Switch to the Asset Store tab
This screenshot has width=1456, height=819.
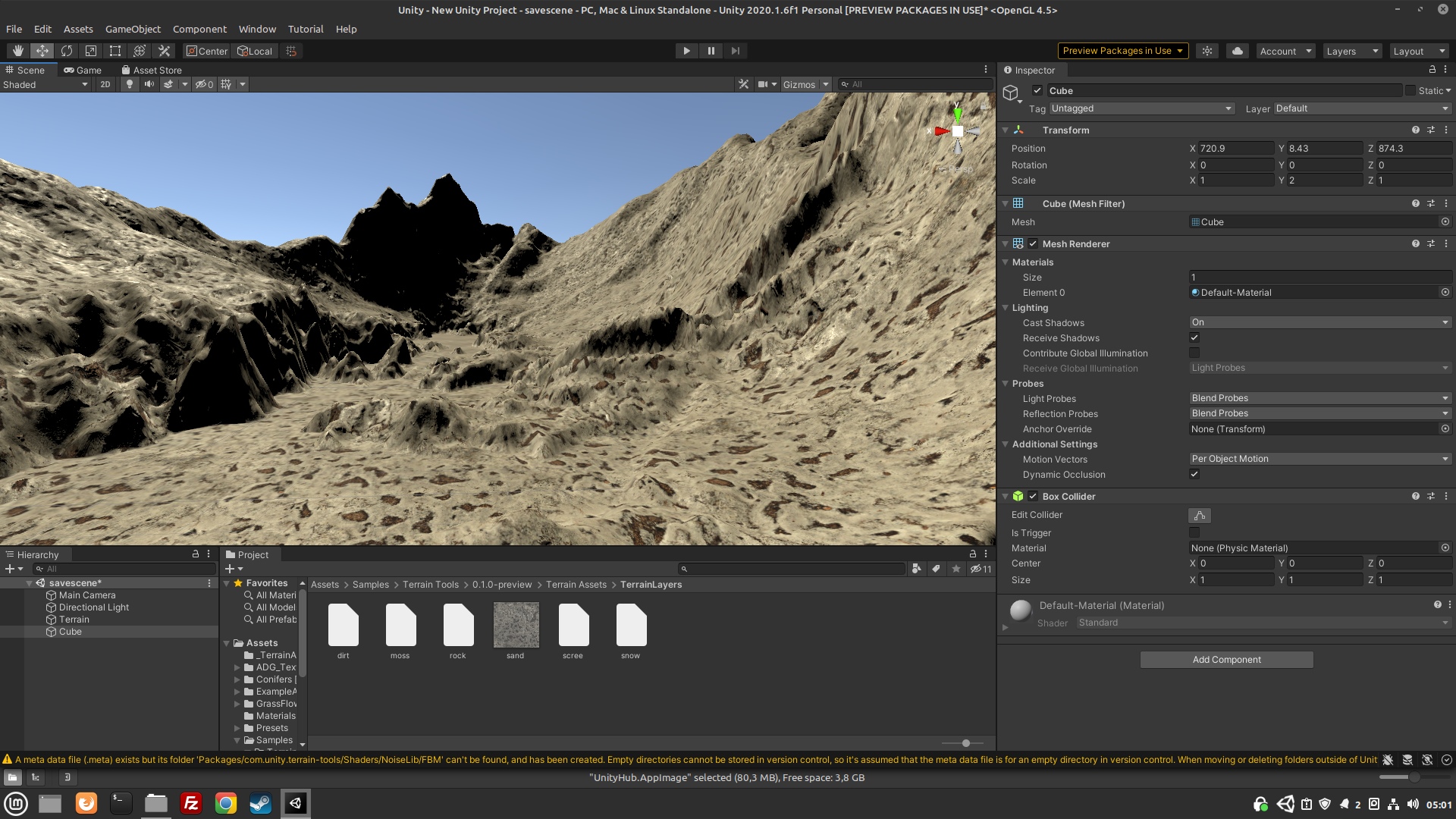[x=152, y=70]
